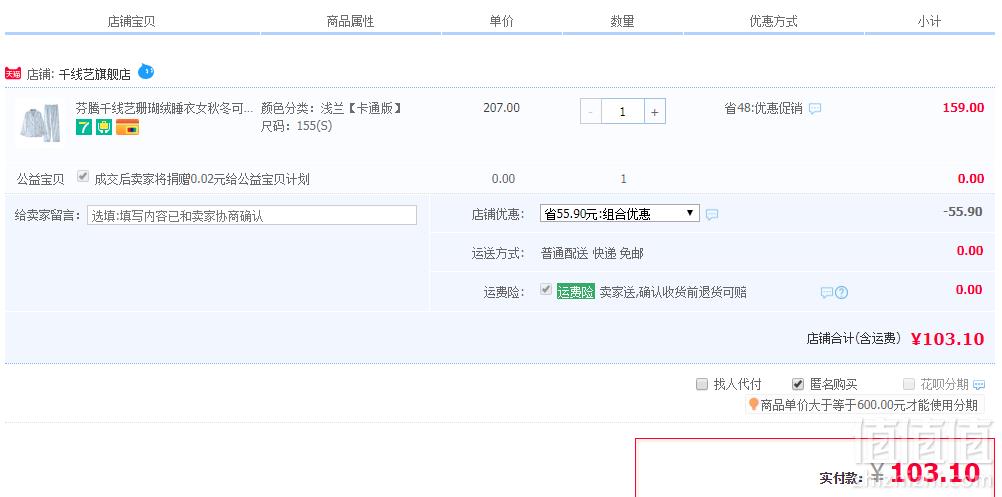Open the 芬腾千线艺珊瑚绒睡衣 product title link
This screenshot has height=497, width=1002.
164,107
